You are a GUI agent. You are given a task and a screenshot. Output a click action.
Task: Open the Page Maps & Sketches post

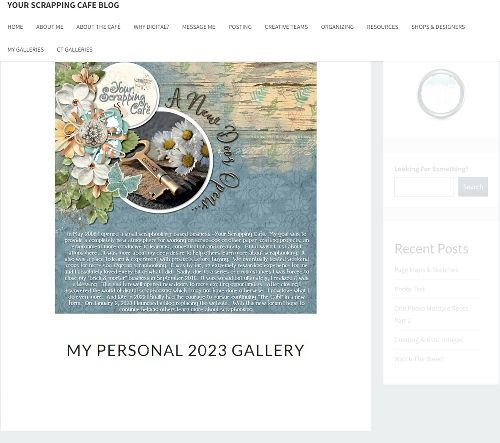tap(426, 269)
